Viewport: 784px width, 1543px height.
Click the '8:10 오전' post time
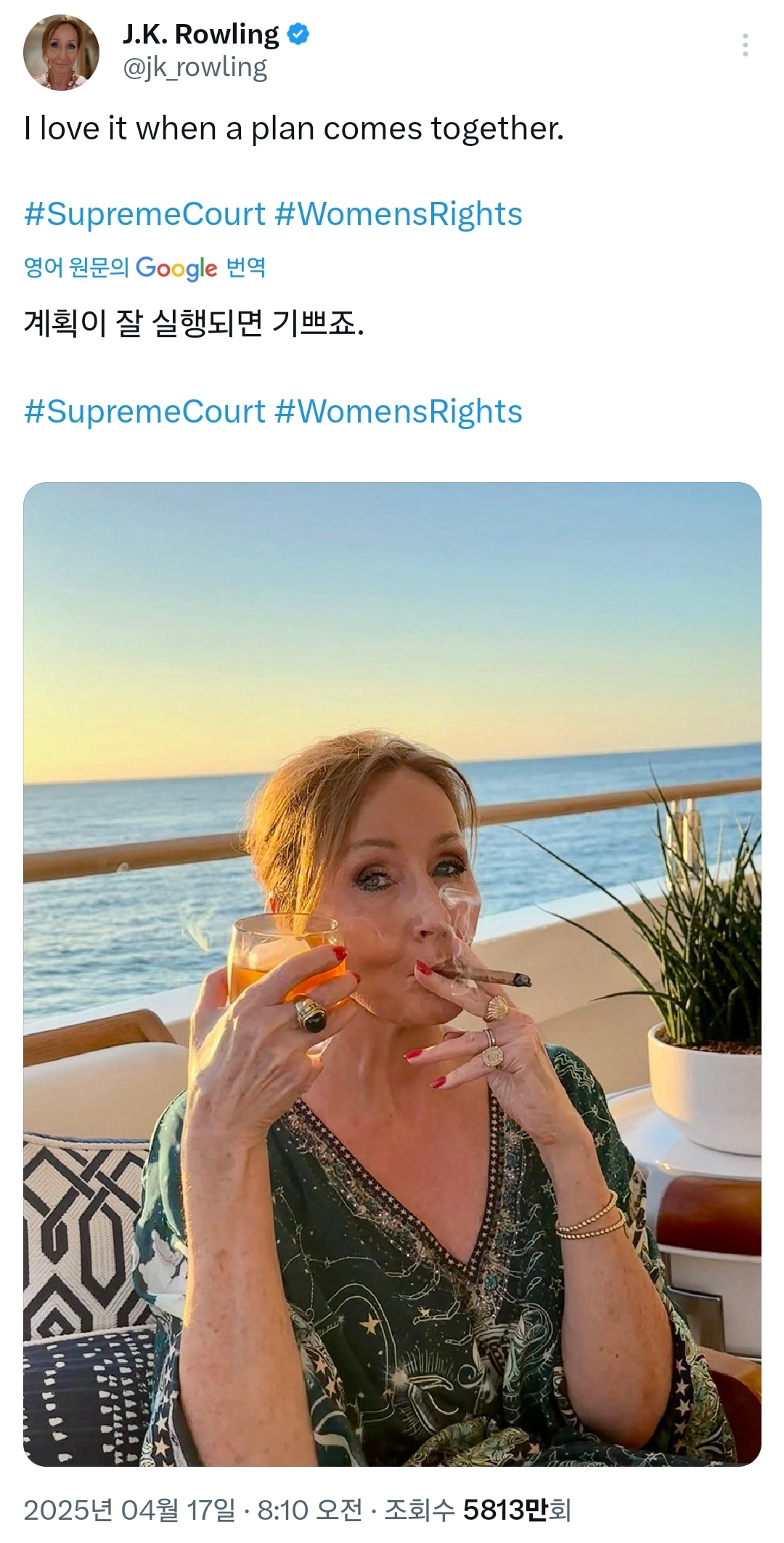tap(310, 1510)
